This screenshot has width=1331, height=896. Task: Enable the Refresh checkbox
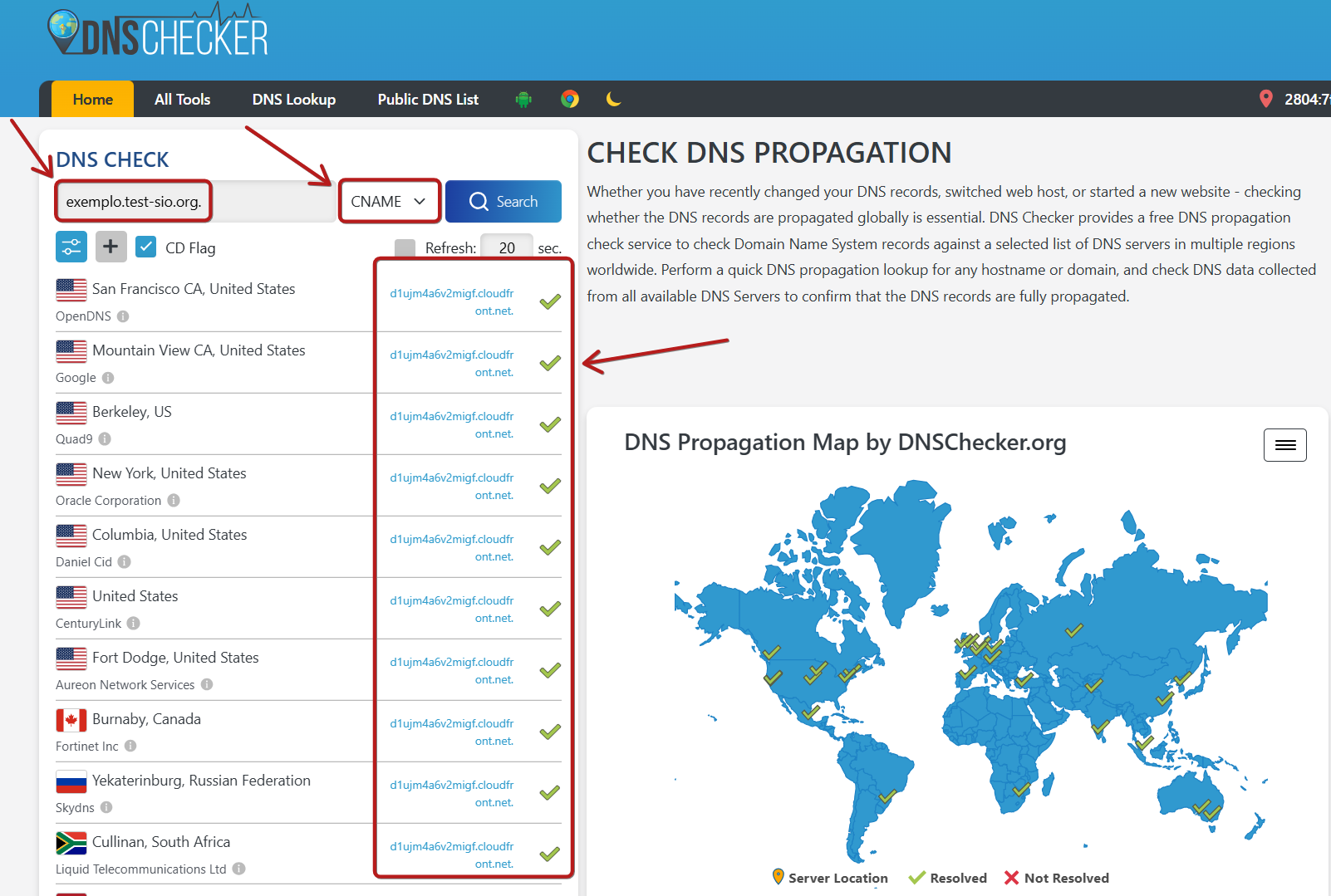click(405, 247)
